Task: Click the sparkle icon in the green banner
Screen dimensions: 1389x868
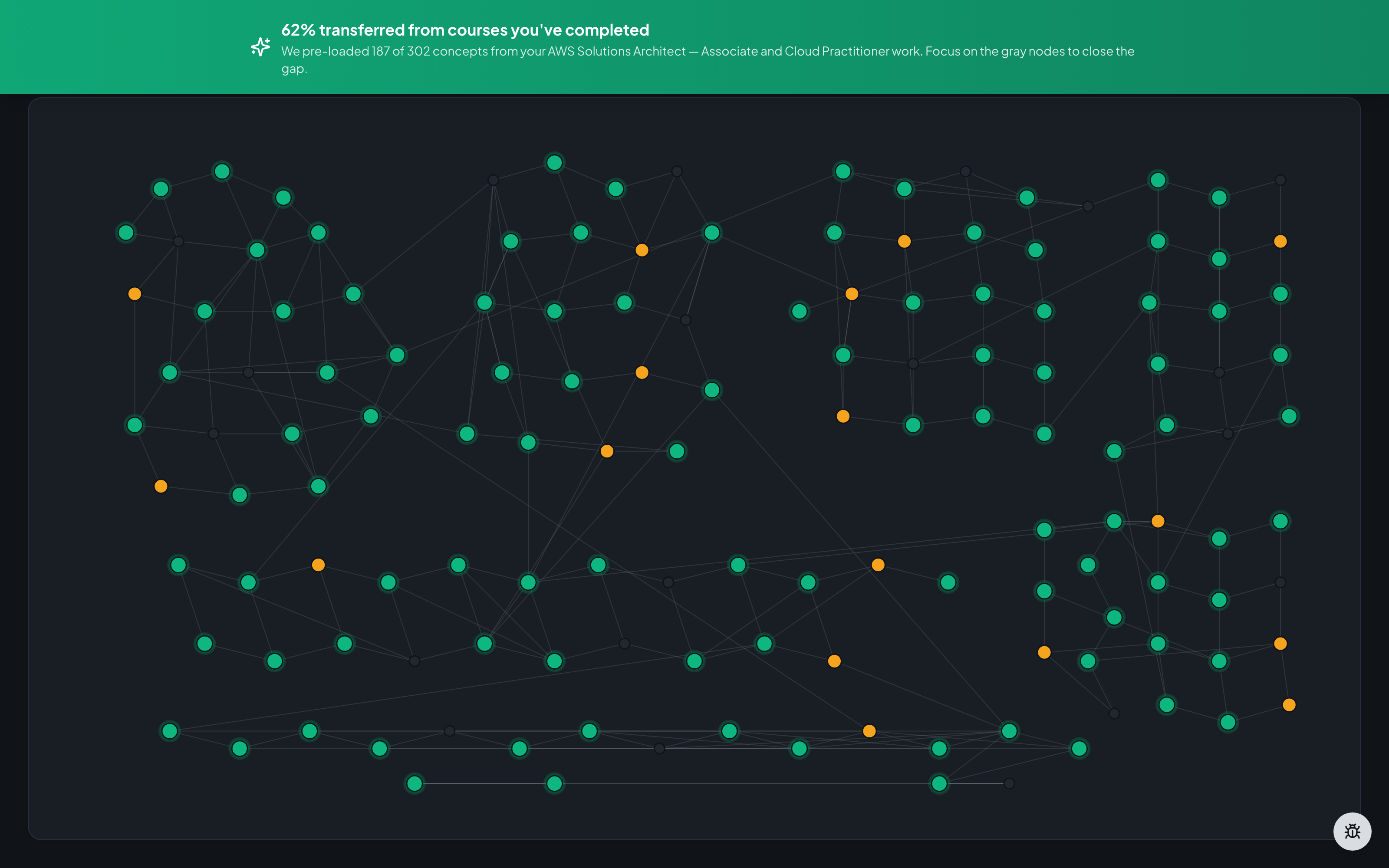Action: 260,47
